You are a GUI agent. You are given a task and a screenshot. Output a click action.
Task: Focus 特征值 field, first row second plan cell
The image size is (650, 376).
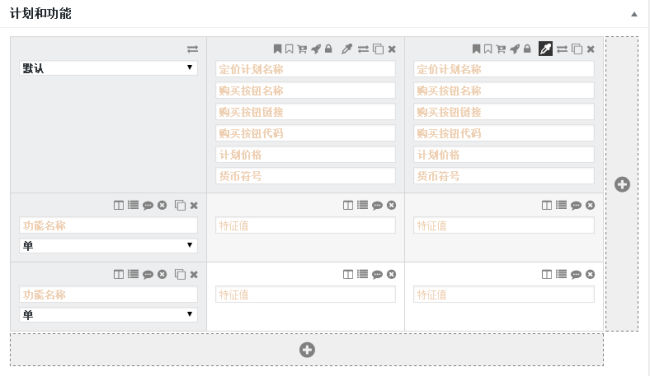[x=504, y=226]
